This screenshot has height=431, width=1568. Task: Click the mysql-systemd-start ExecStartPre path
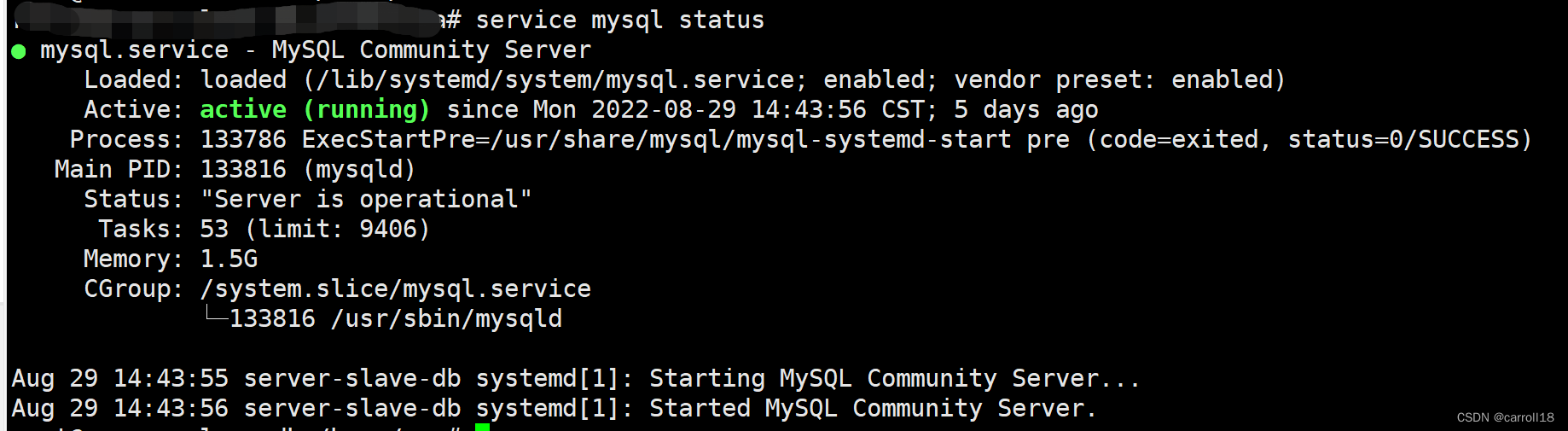point(751,139)
